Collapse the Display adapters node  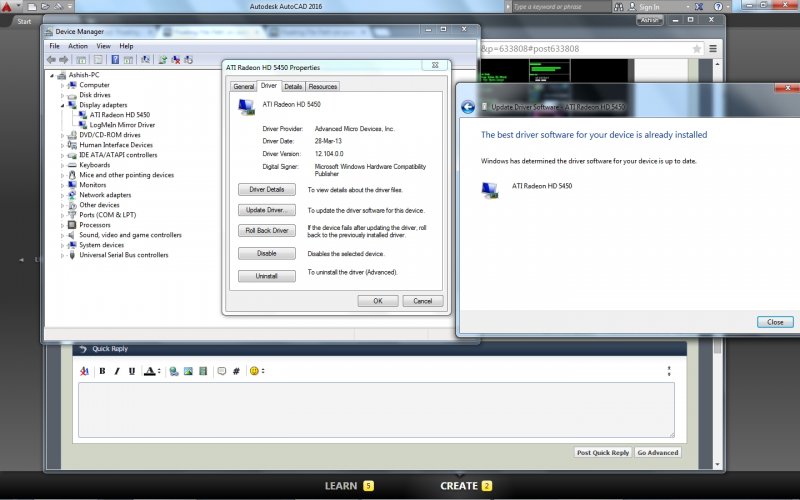pos(62,105)
